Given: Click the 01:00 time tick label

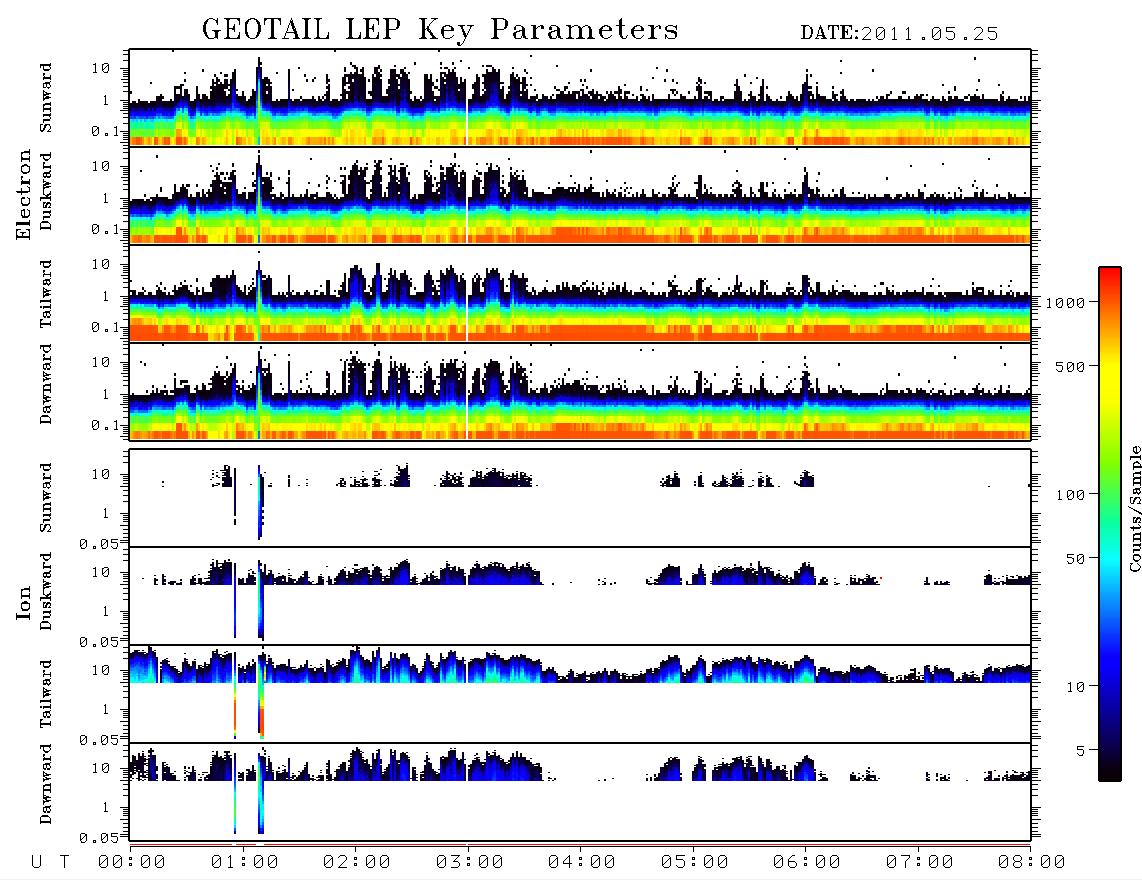Looking at the screenshot, I should pyautogui.click(x=245, y=862).
